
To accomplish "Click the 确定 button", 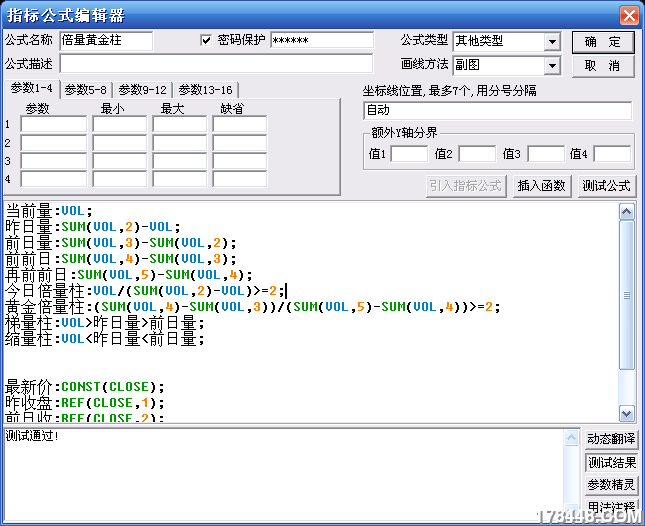I will pos(603,42).
